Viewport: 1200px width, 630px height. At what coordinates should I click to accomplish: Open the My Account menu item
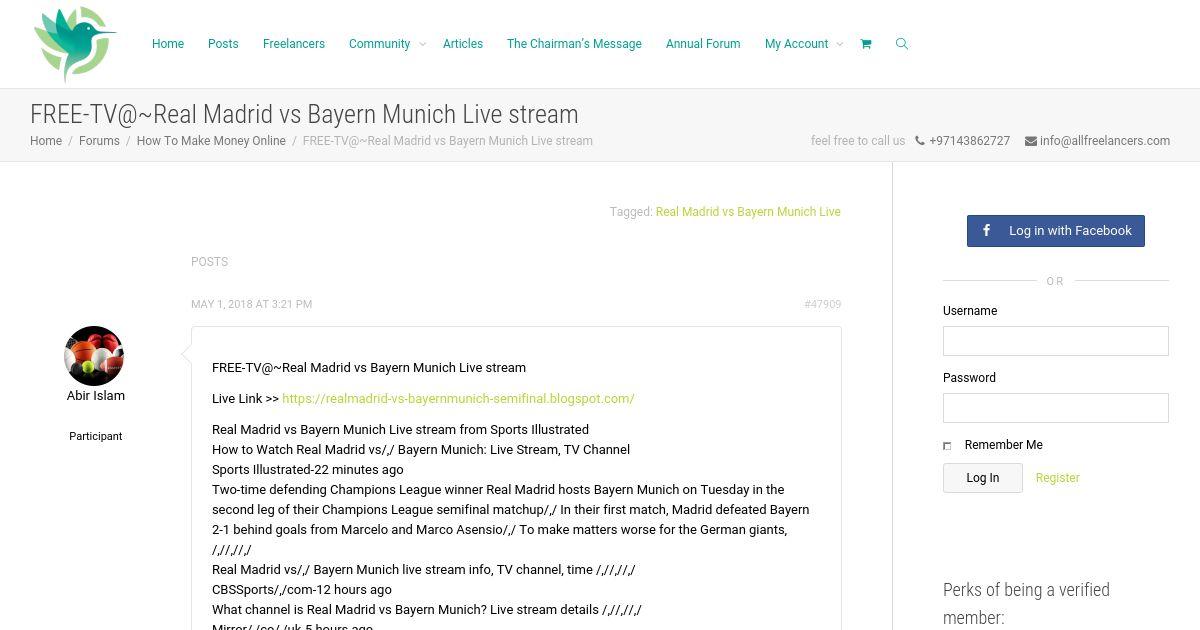click(x=796, y=44)
